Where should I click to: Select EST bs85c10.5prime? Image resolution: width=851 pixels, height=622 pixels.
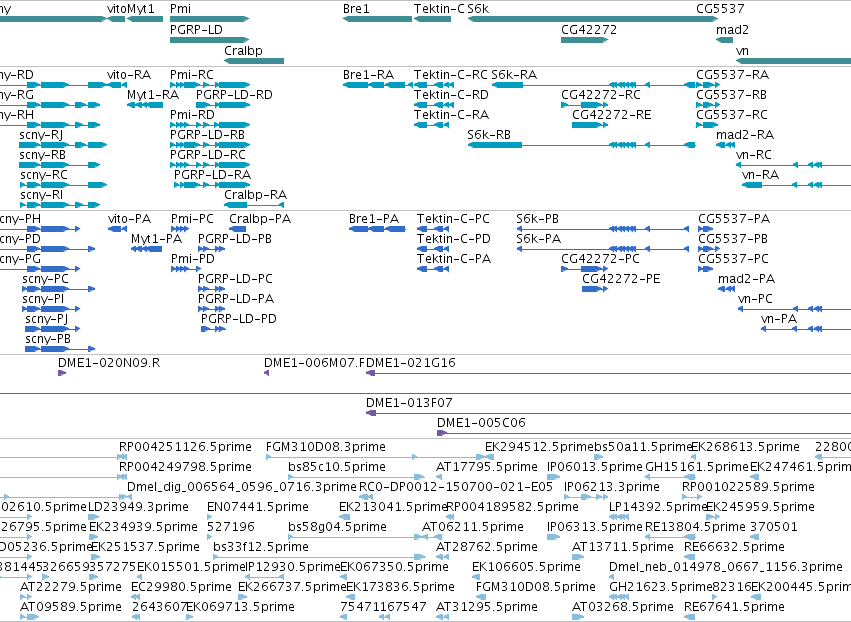[x=337, y=467]
